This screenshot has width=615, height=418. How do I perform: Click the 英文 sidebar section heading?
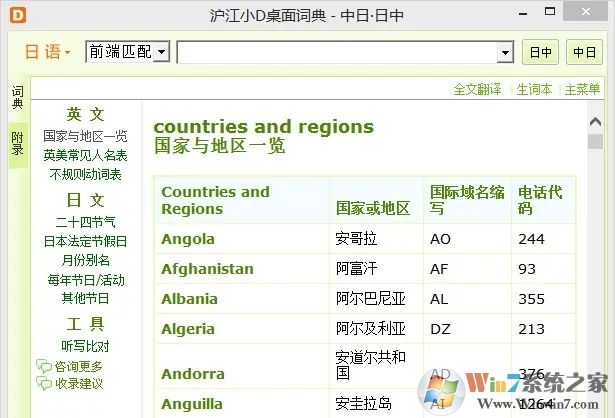(86, 114)
